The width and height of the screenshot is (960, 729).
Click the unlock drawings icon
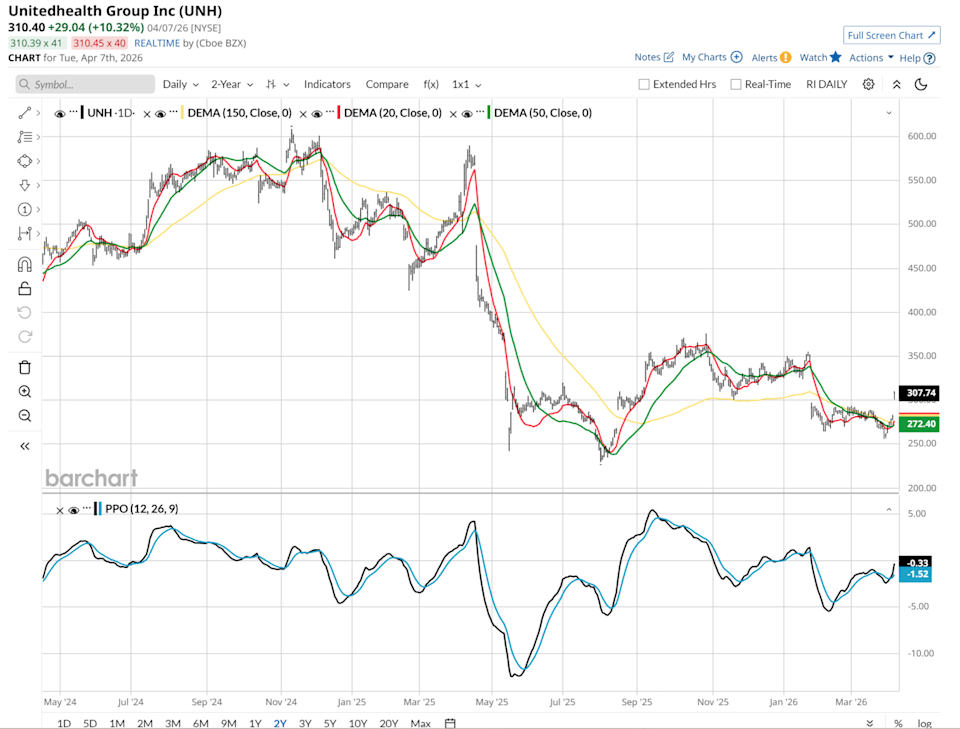click(x=24, y=289)
